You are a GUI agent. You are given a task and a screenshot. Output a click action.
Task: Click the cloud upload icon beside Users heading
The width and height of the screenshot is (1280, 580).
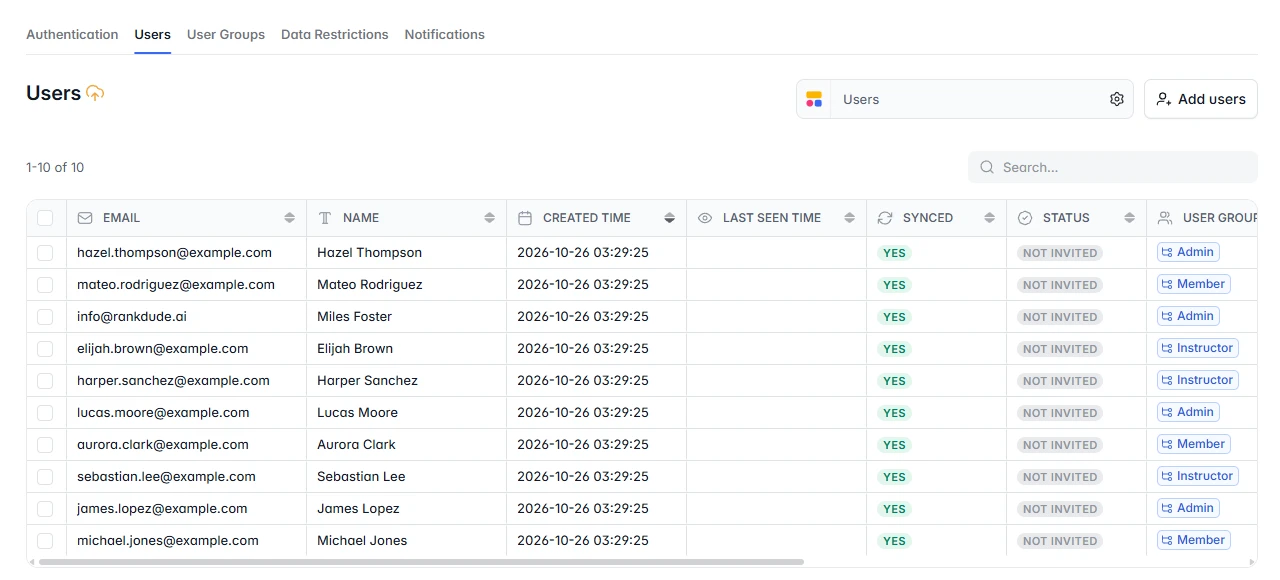coord(95,93)
